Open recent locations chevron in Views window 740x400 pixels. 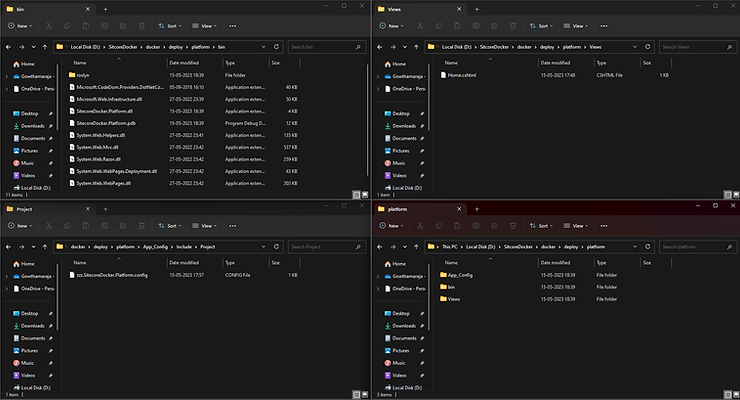pyautogui.click(x=404, y=47)
